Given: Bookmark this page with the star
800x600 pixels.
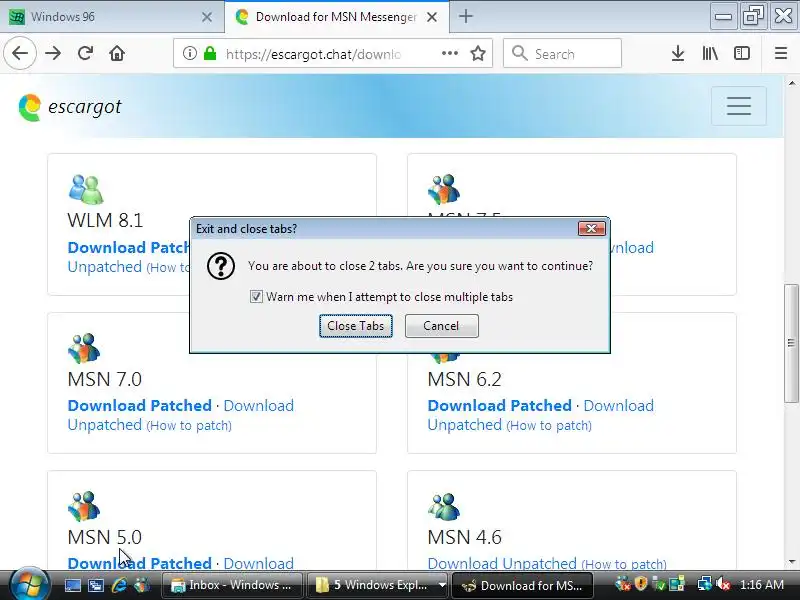Looking at the screenshot, I should click(478, 53).
